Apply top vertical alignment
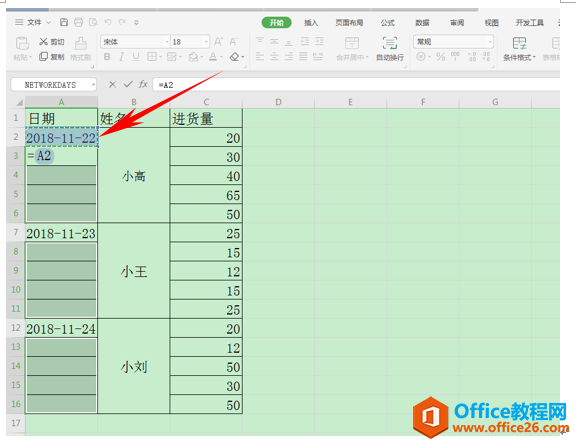Screen dimensions: 576x445 [x=260, y=41]
